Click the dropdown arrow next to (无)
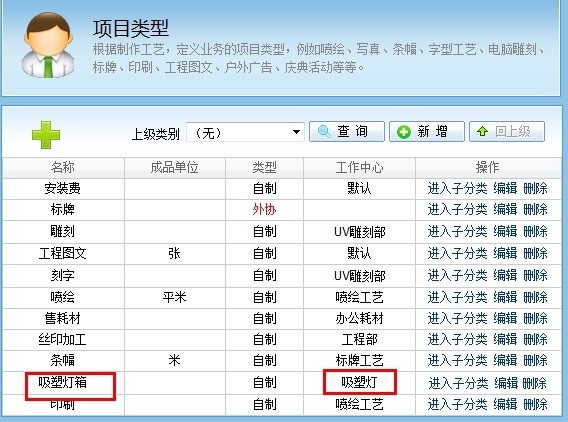Image resolution: width=568 pixels, height=422 pixels. coord(296,132)
